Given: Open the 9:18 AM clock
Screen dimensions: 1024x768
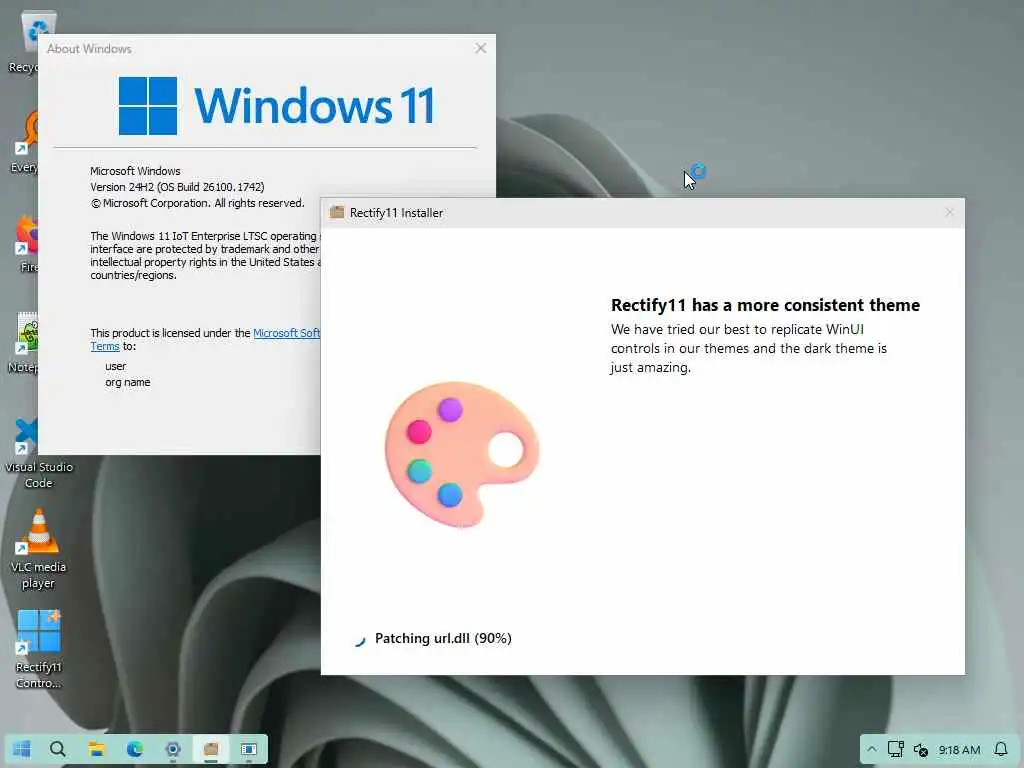Looking at the screenshot, I should (x=959, y=750).
